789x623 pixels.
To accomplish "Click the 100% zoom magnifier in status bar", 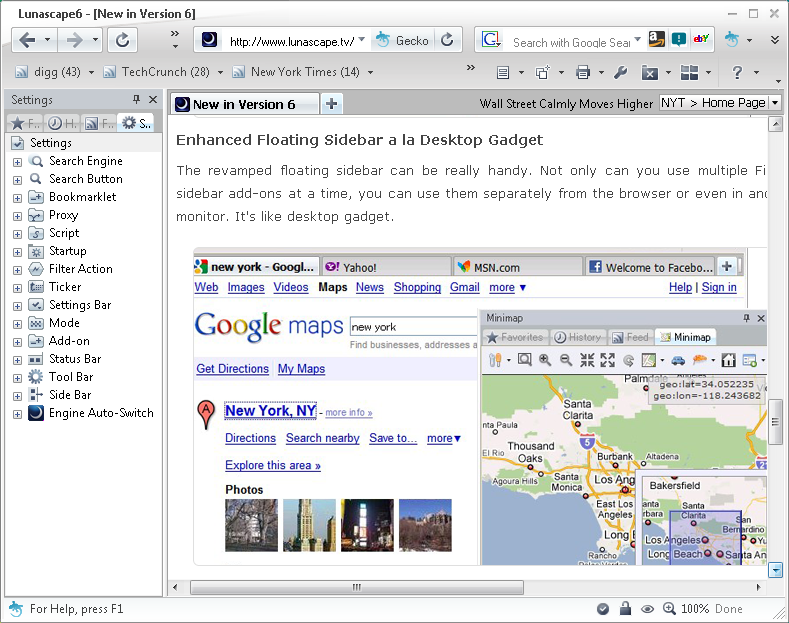I will coord(669,609).
